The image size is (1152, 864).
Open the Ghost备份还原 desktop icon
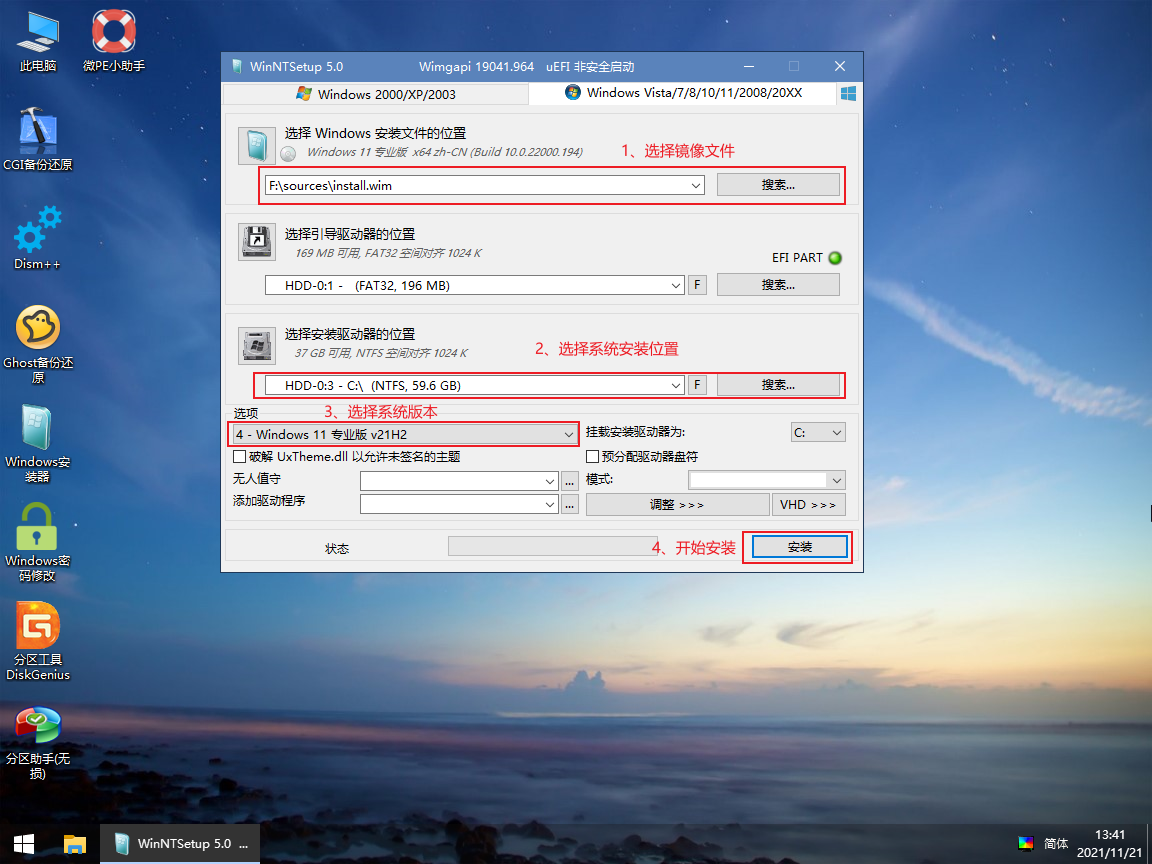click(x=38, y=344)
